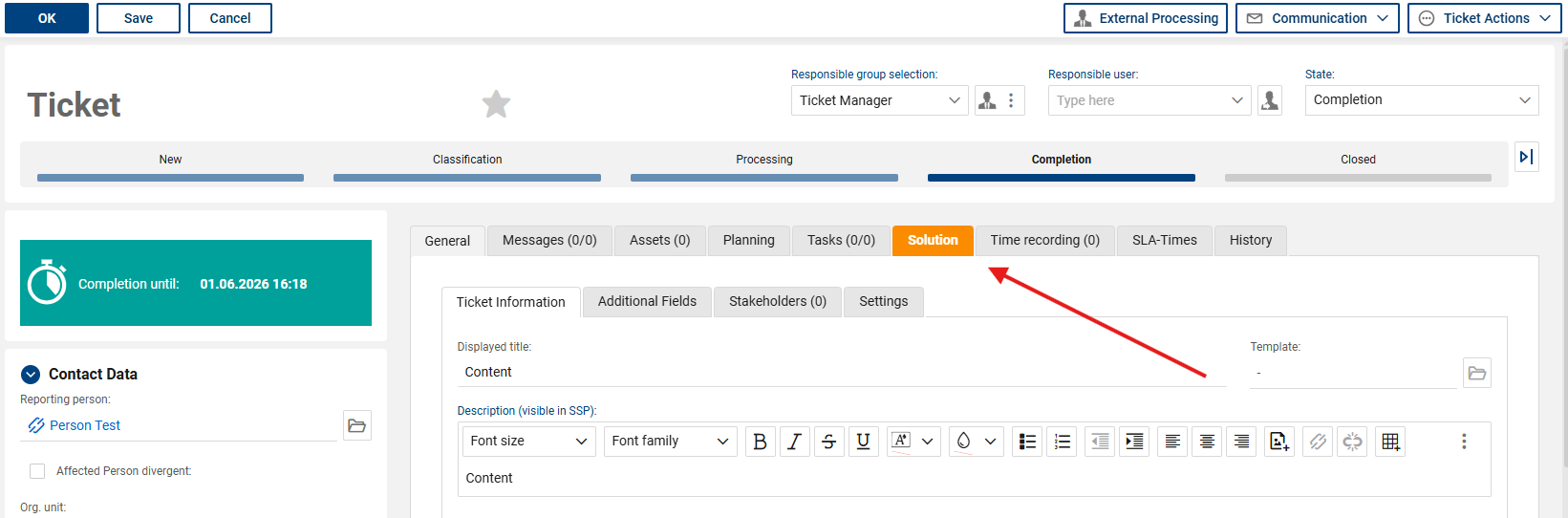Image resolution: width=1568 pixels, height=518 pixels.
Task: Insert bulleted list
Action: (x=1027, y=441)
